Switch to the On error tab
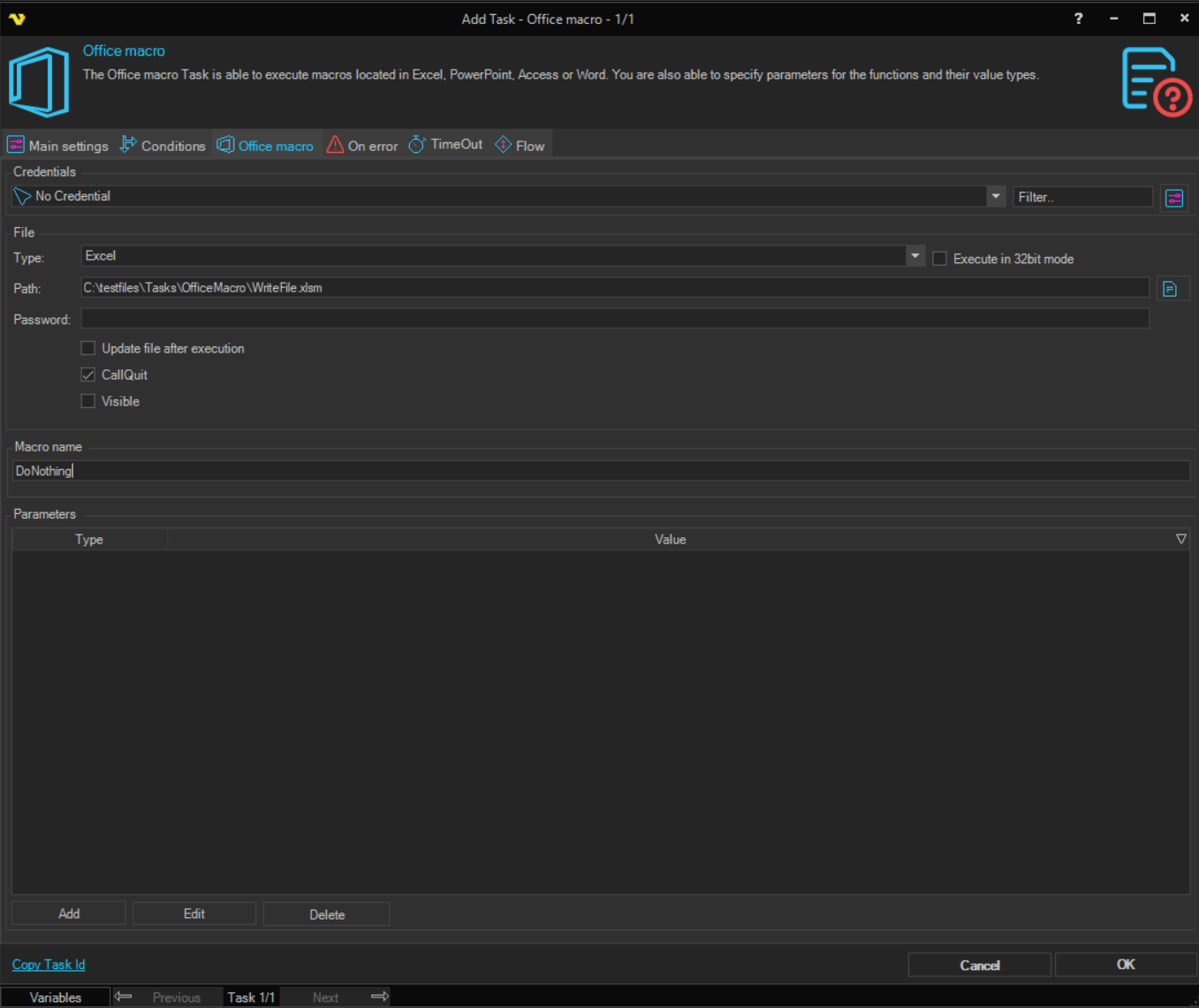The height and width of the screenshot is (1008, 1199). click(362, 146)
